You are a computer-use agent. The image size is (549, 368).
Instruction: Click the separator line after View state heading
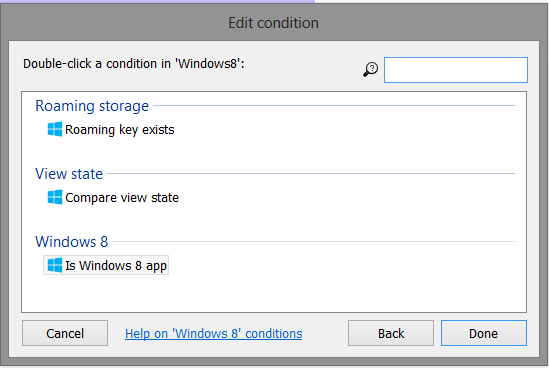click(311, 173)
